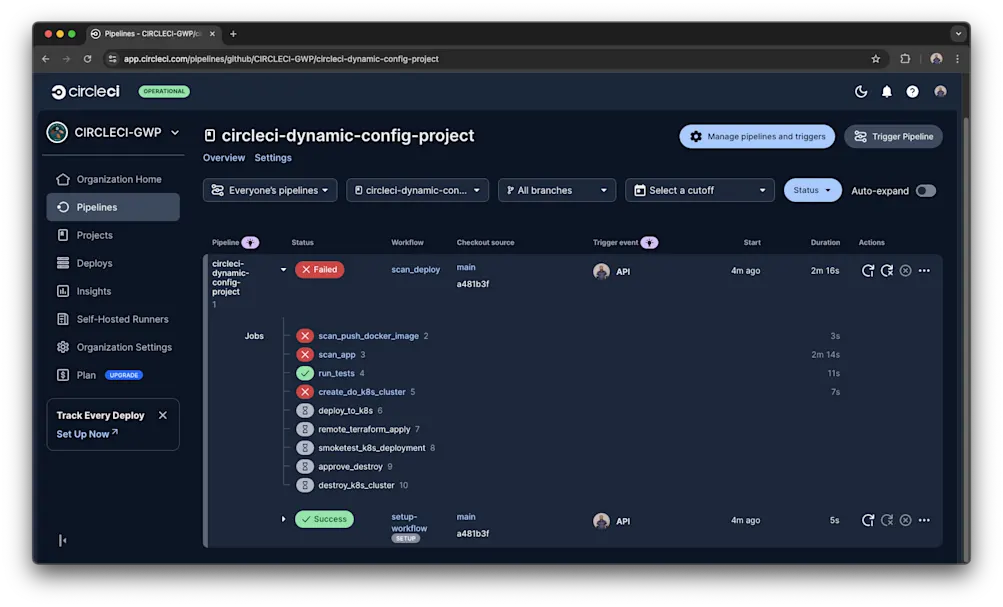Viewport: 1003px width, 607px height.
Task: Click failed icon of scan_app job
Action: pos(304,354)
